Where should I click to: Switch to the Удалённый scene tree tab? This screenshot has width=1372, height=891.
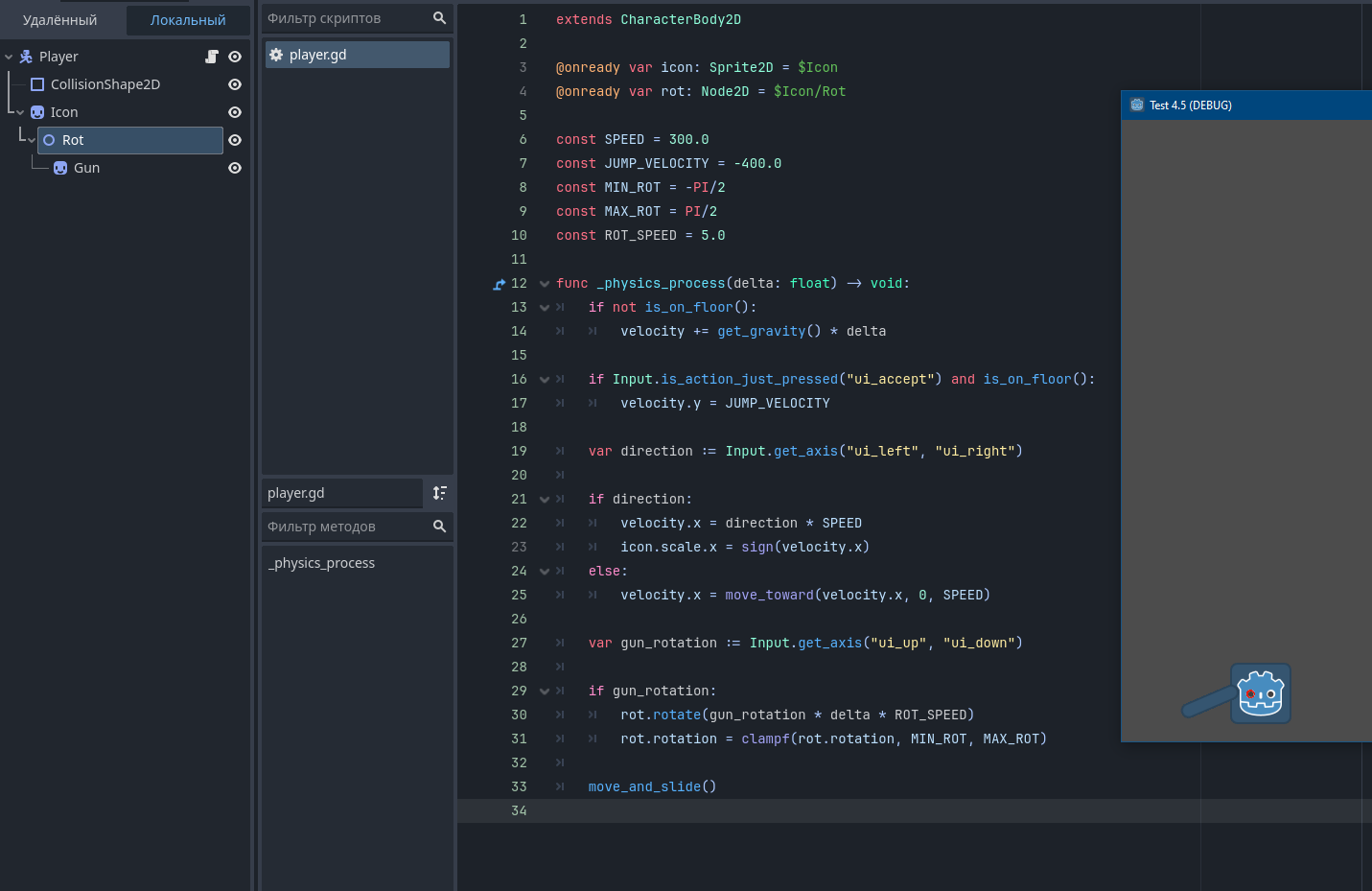[x=59, y=20]
